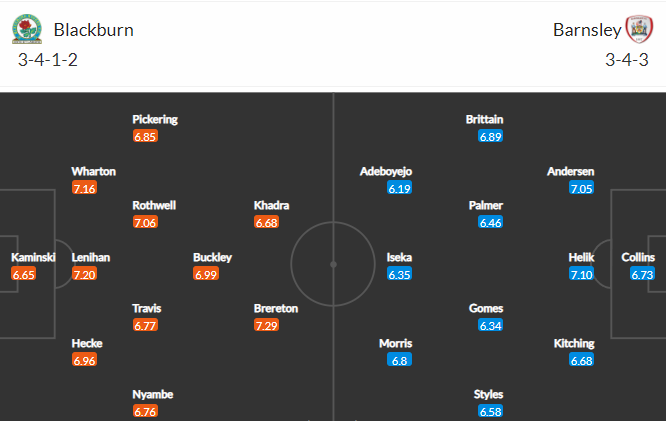Select player Pickering on the pitch
Screen dimensions: 666x421
[x=155, y=119]
